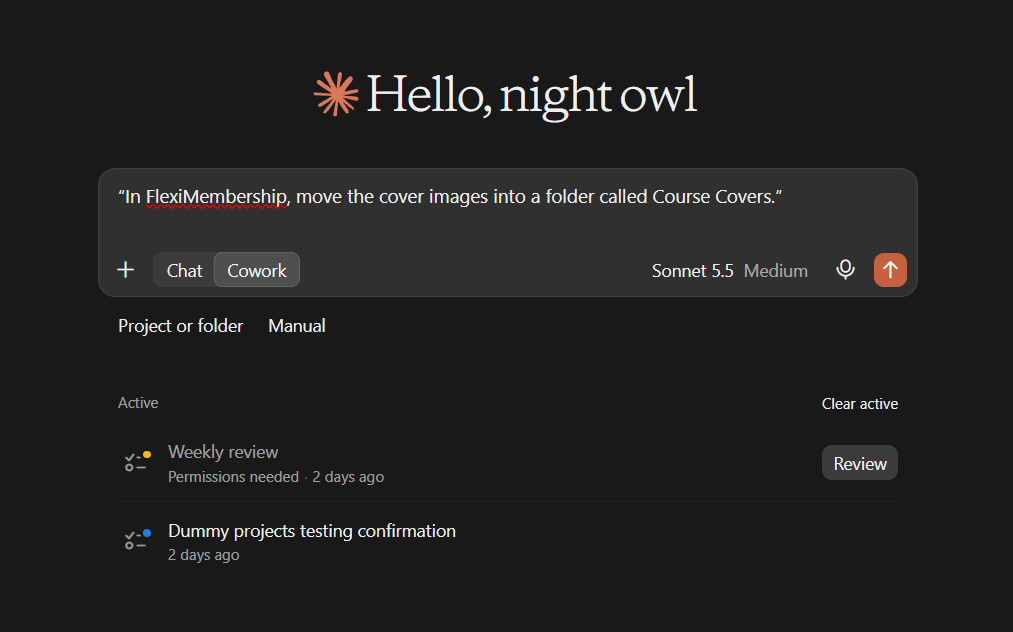Open the Medium effort dropdown

pyautogui.click(x=775, y=271)
